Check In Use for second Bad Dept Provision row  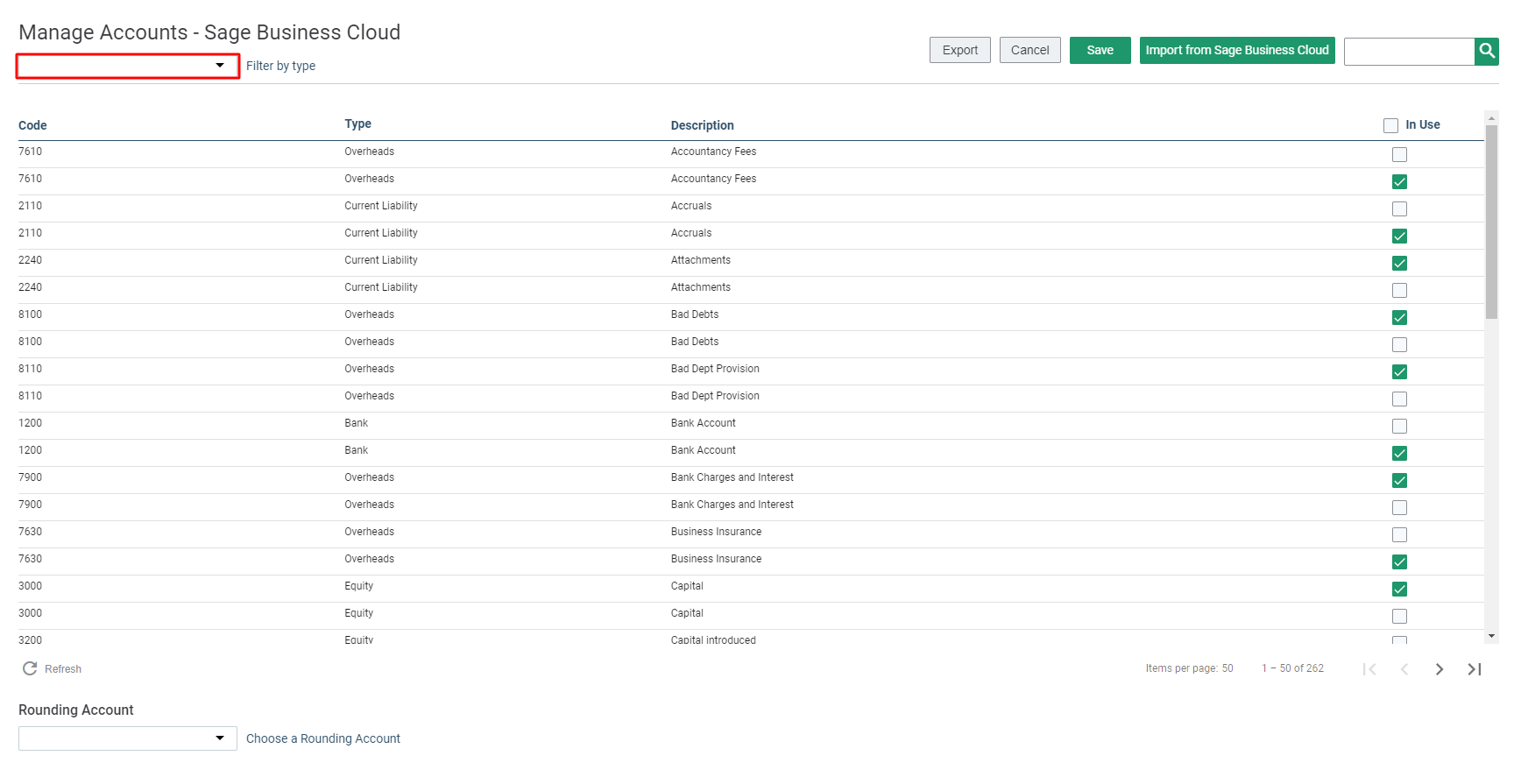point(1399,399)
